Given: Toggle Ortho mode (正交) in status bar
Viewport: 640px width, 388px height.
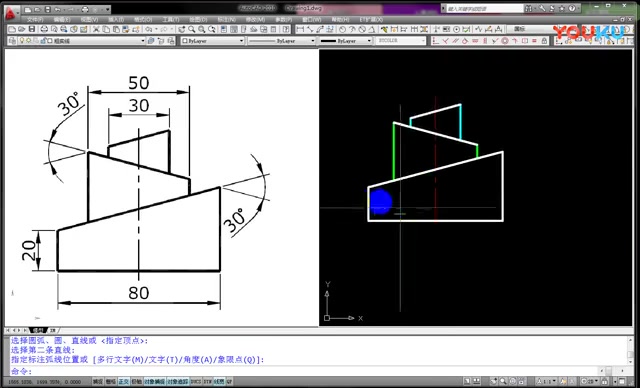Looking at the screenshot, I should (x=124, y=382).
